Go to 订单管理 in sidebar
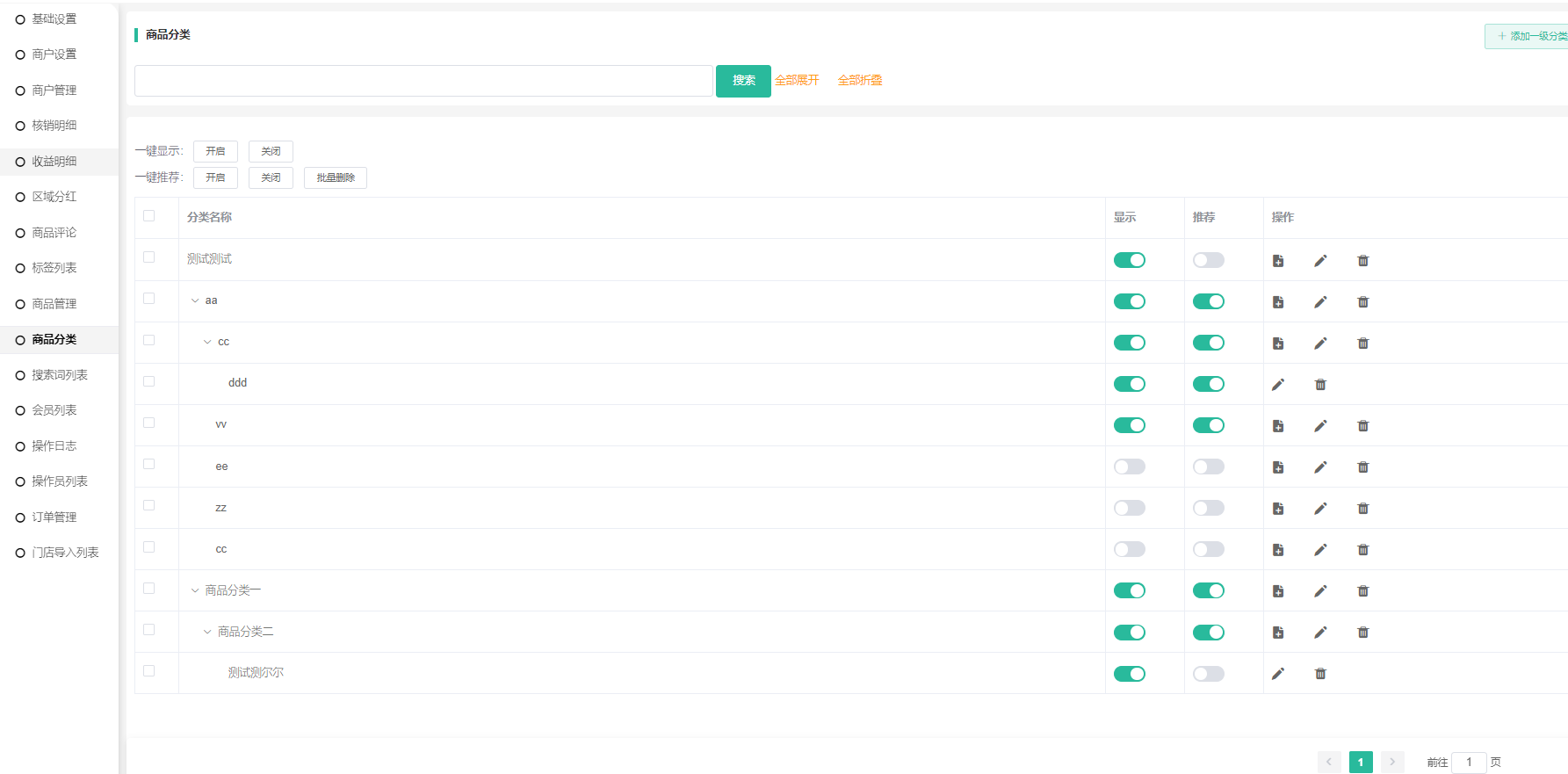Viewport: 1568px width, 774px height. pos(54,517)
